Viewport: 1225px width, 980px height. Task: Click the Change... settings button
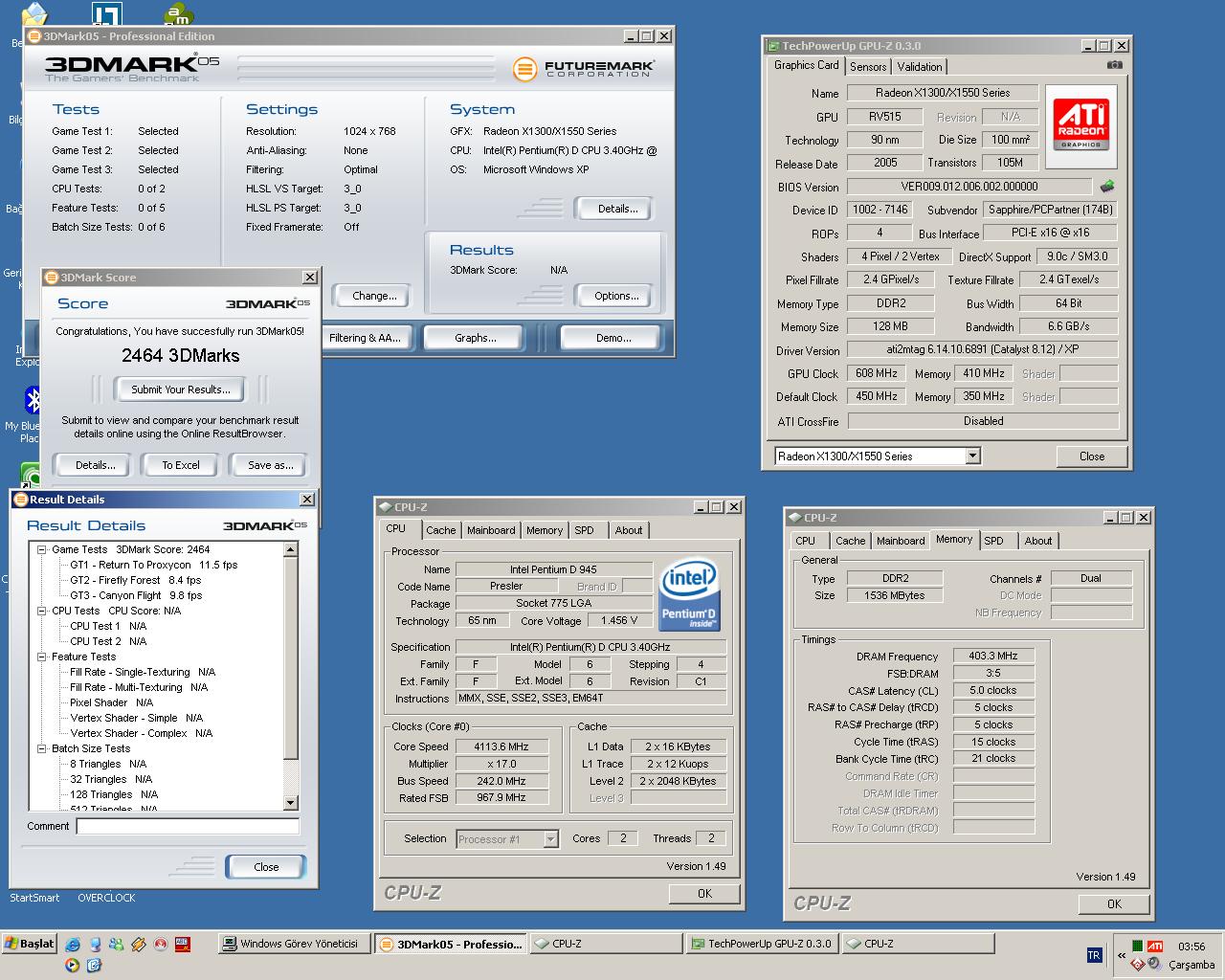coord(374,296)
